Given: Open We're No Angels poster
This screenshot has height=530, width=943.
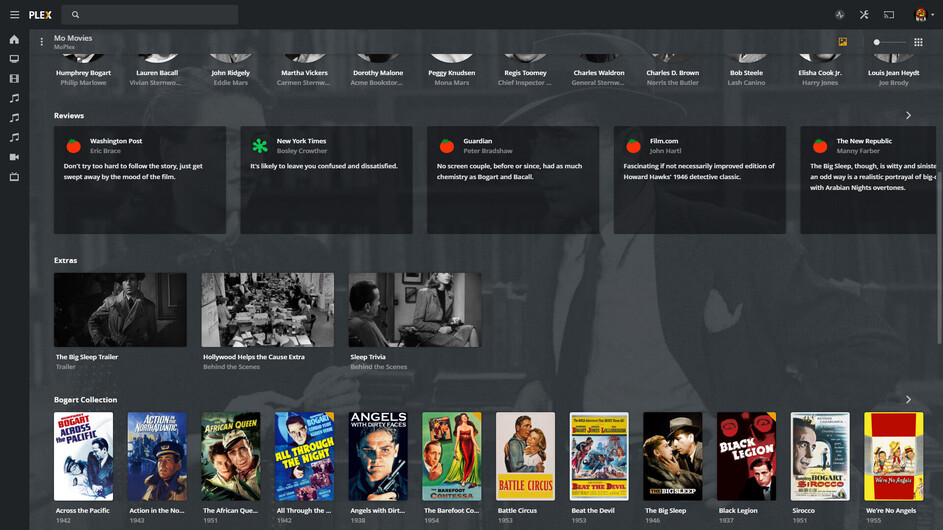Looking at the screenshot, I should (894, 456).
